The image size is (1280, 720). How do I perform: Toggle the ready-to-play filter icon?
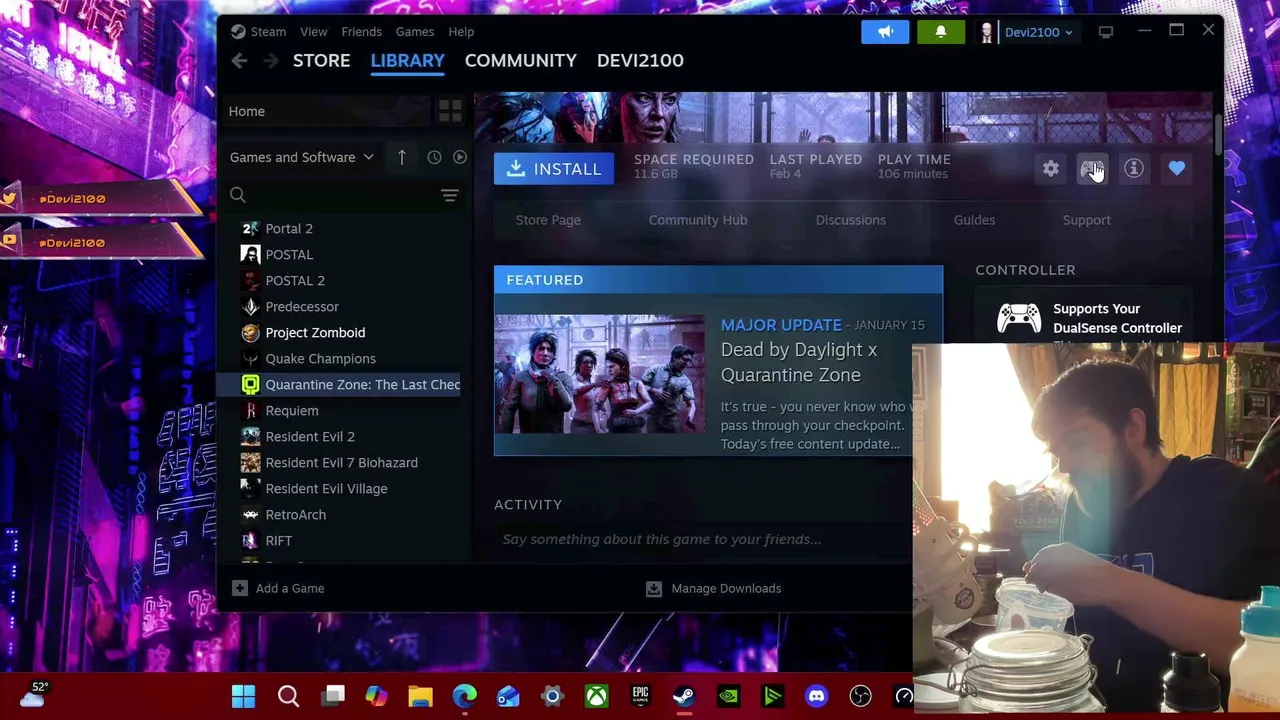460,157
